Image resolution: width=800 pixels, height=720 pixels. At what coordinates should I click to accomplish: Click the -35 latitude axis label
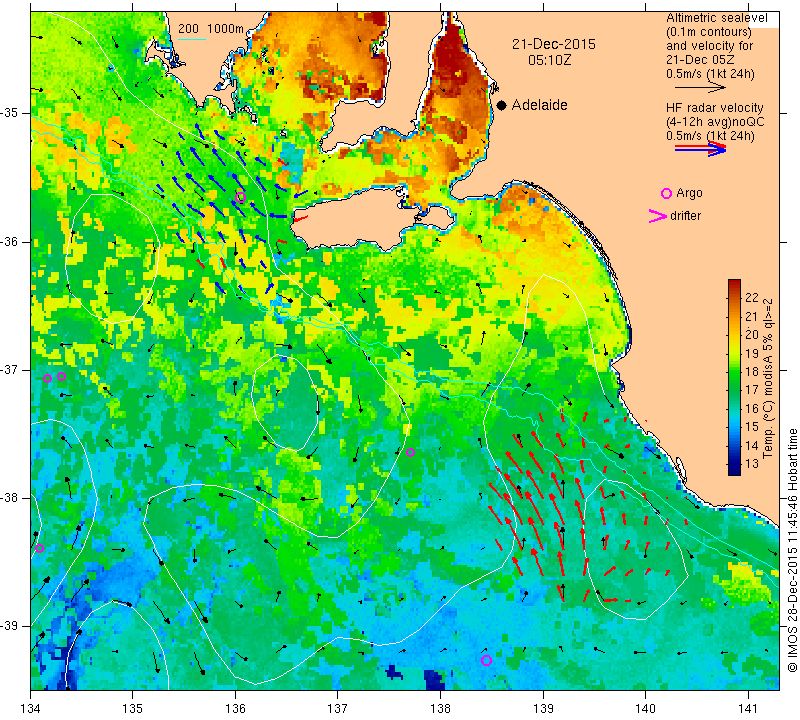click(10, 113)
